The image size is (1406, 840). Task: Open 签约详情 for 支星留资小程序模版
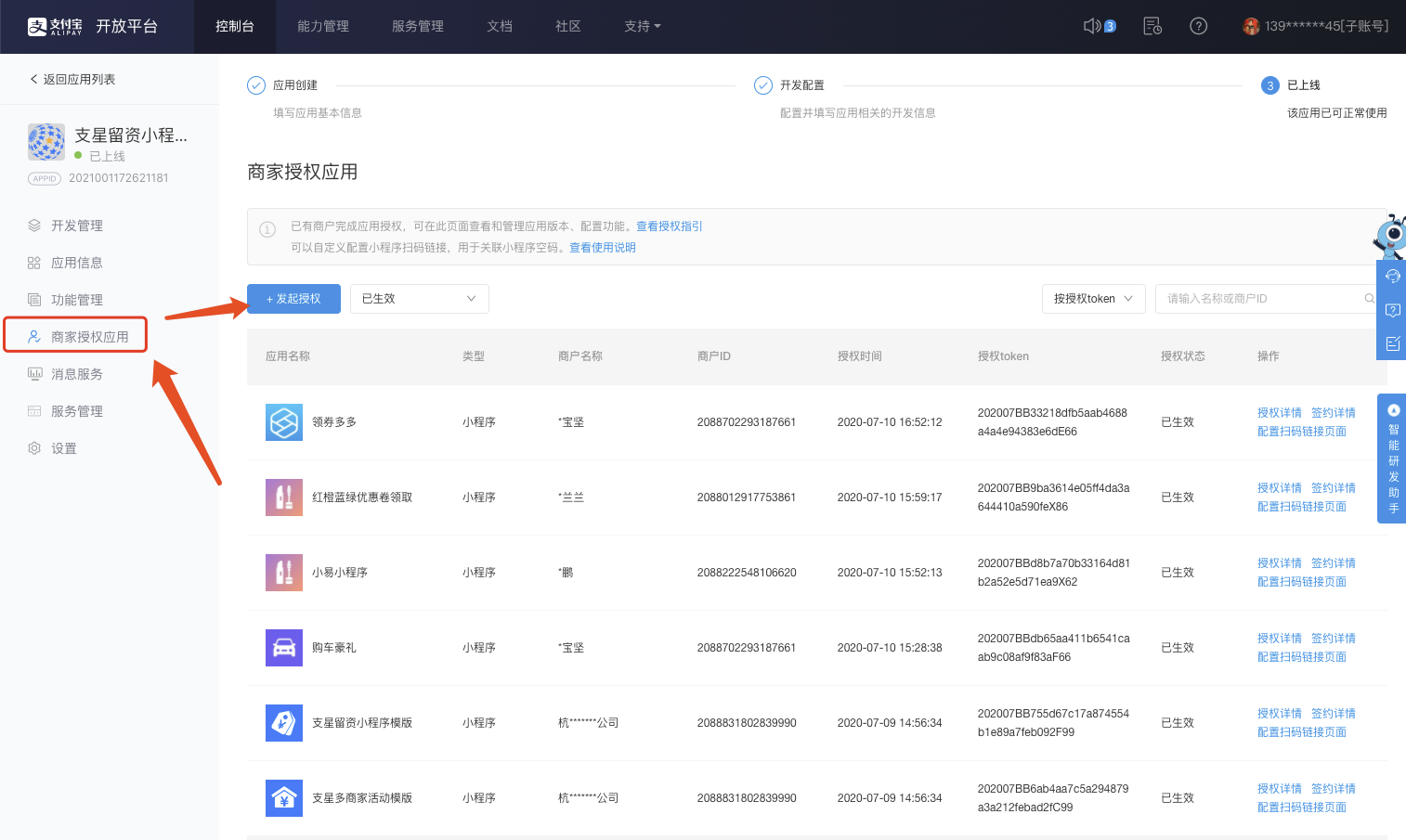1334,714
